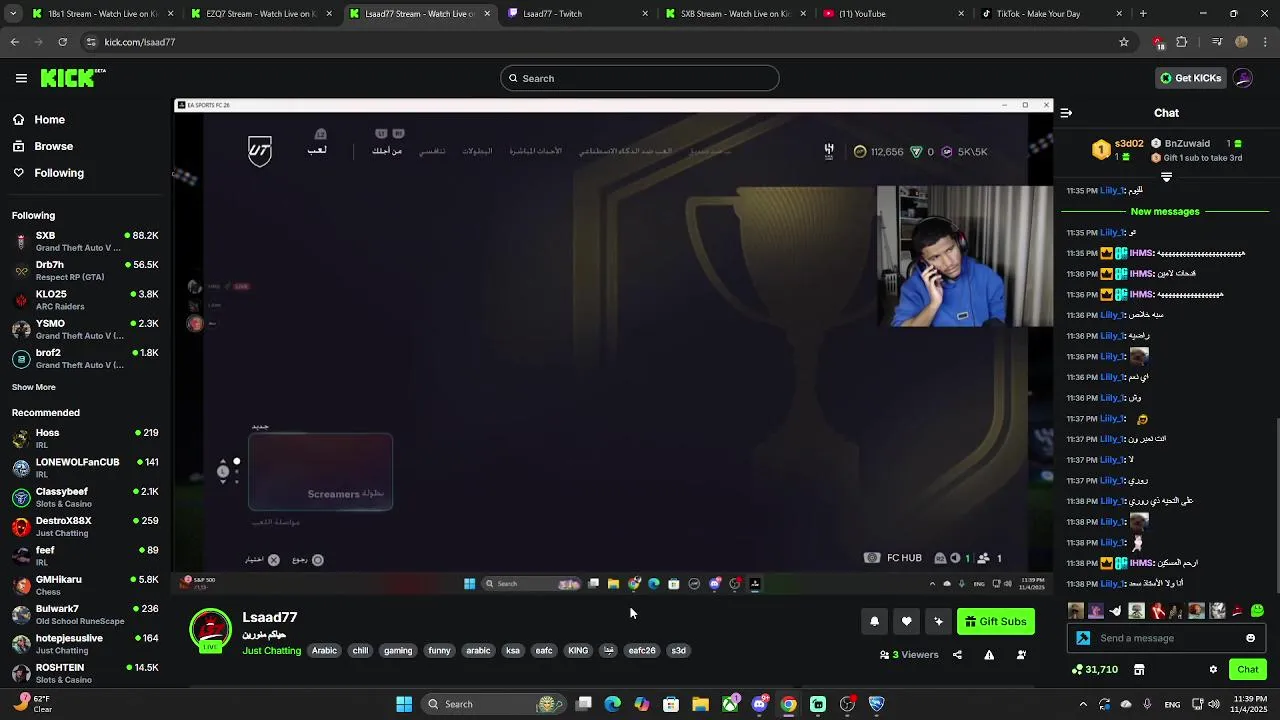This screenshot has width=1280, height=720.
Task: Open chat settings gear
Action: click(1213, 669)
